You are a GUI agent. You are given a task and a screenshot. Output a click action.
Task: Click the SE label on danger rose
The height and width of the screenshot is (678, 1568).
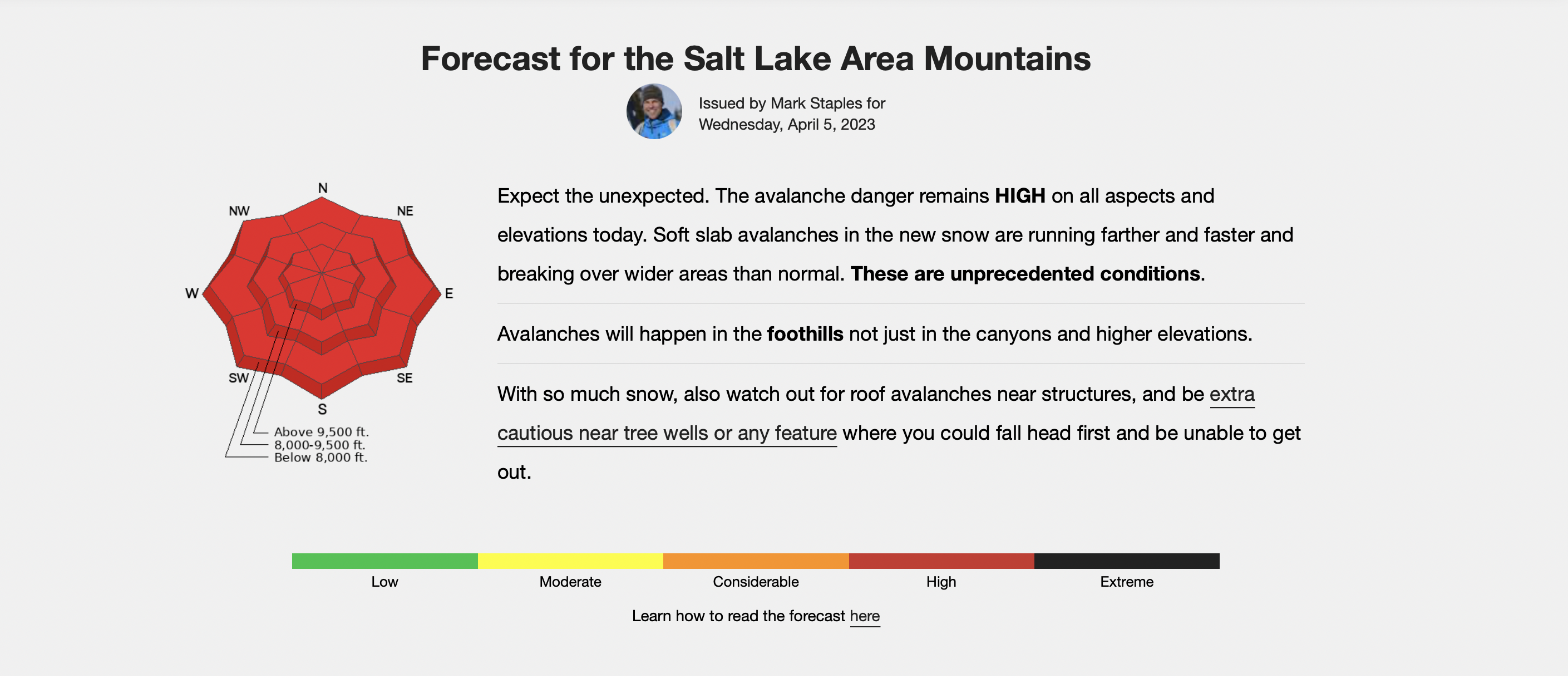click(405, 379)
